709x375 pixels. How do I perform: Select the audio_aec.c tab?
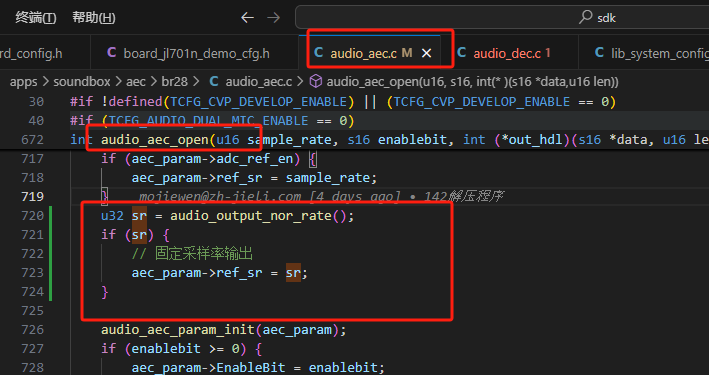pyautogui.click(x=364, y=53)
